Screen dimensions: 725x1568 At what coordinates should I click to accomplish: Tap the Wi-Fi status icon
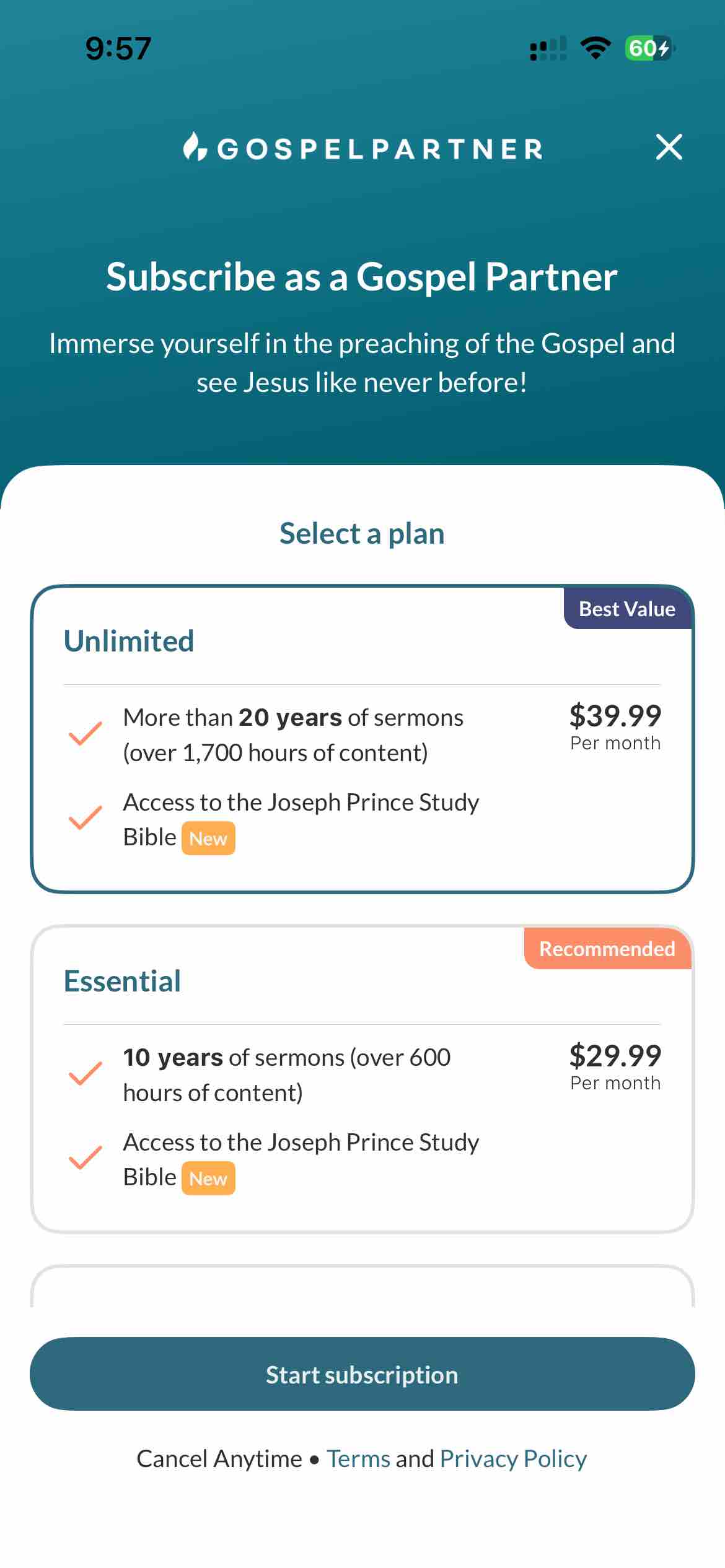coord(595,48)
